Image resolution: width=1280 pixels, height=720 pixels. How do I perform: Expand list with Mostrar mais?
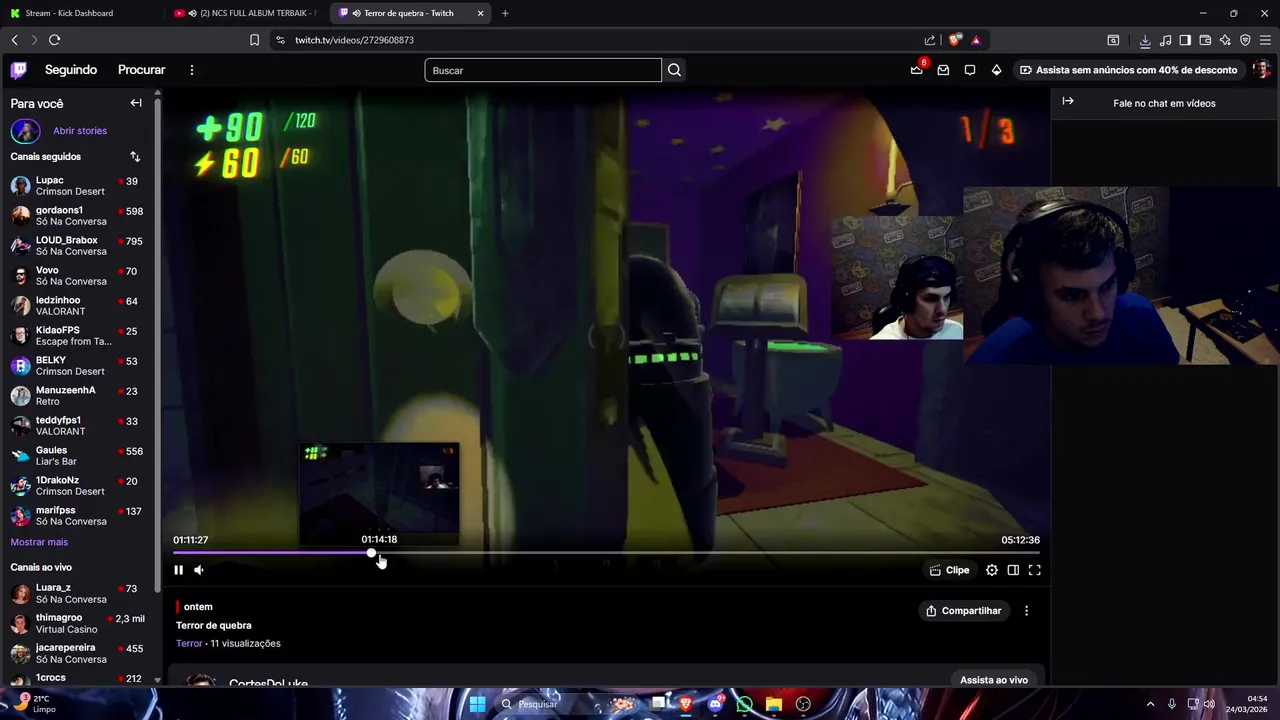[x=39, y=542]
